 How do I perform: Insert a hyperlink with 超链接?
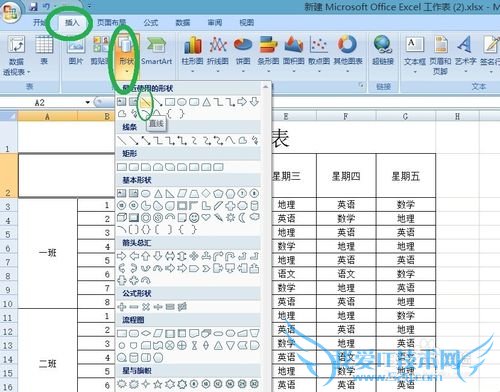(x=383, y=50)
